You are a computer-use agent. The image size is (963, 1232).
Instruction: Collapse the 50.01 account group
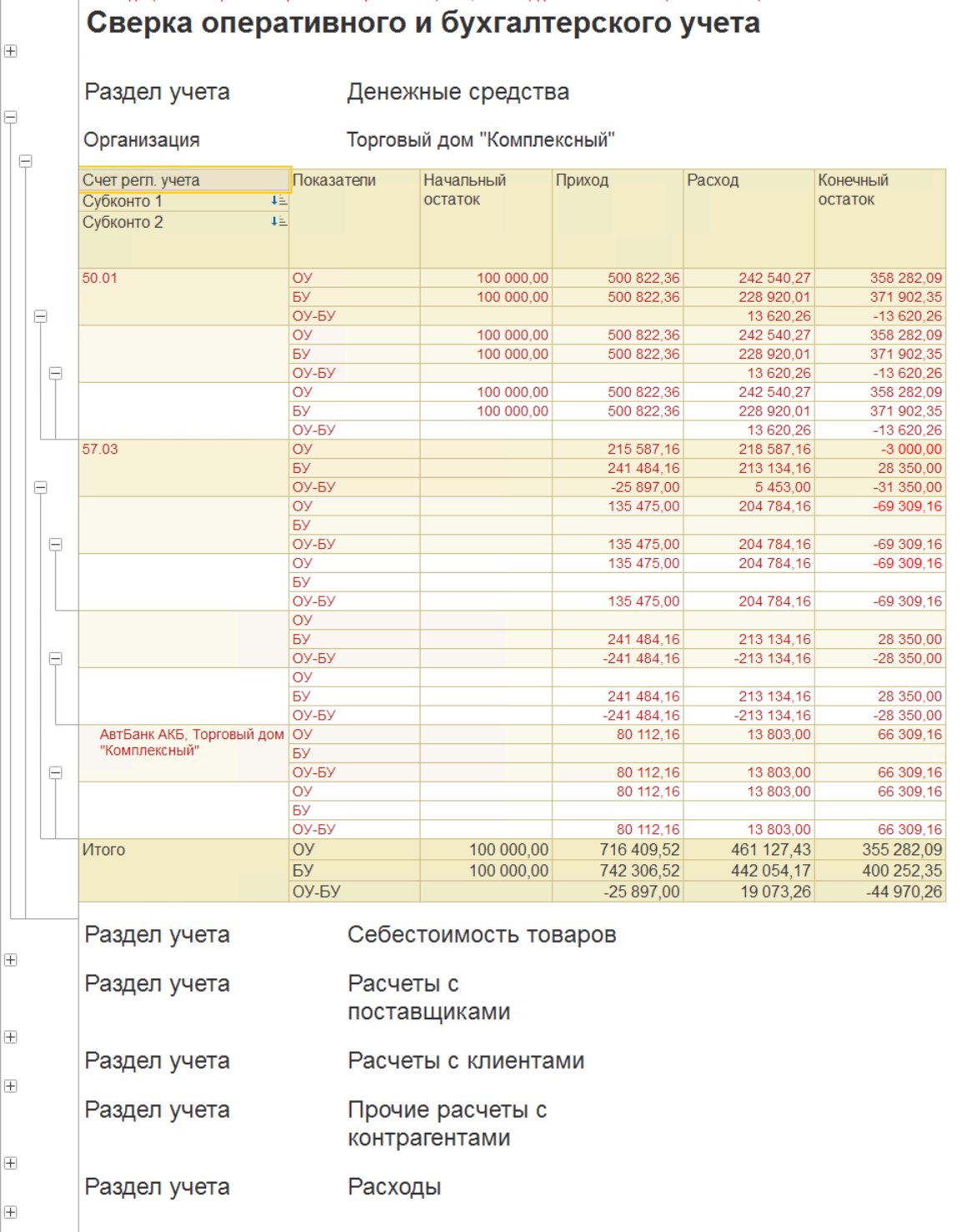click(x=40, y=316)
